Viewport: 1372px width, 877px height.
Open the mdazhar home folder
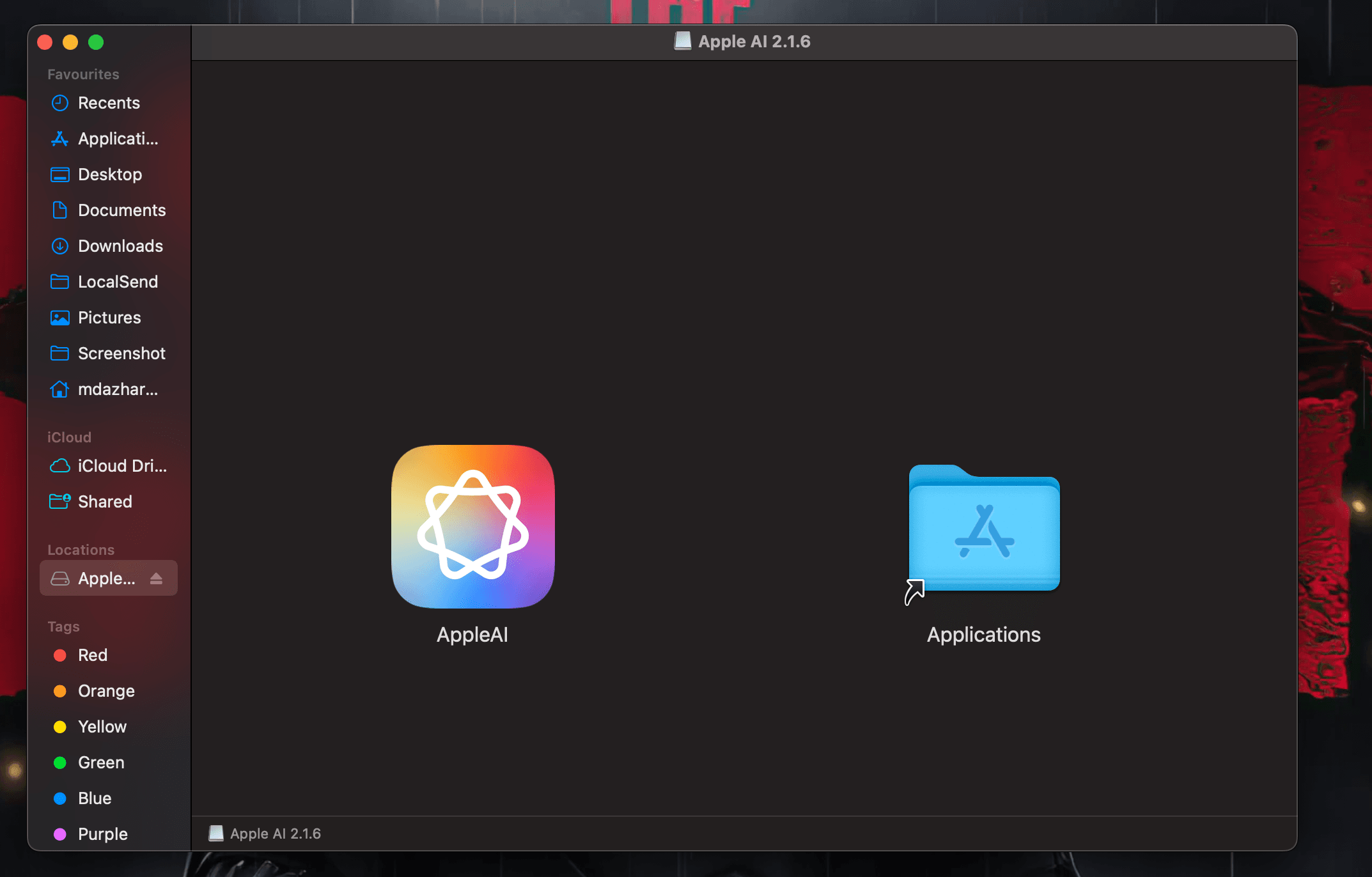coord(118,389)
